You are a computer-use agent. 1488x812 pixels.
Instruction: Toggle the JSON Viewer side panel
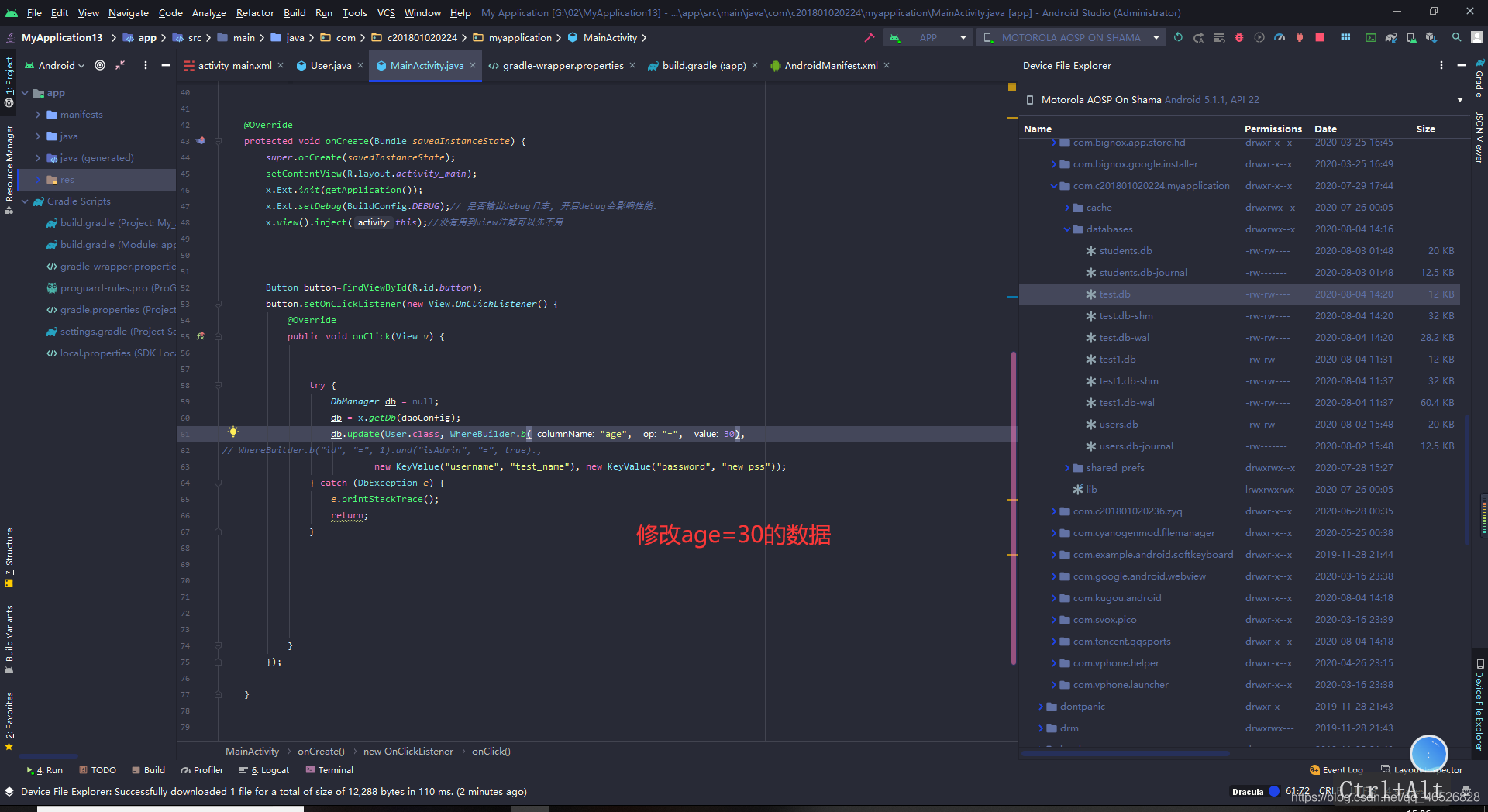pyautogui.click(x=1479, y=138)
